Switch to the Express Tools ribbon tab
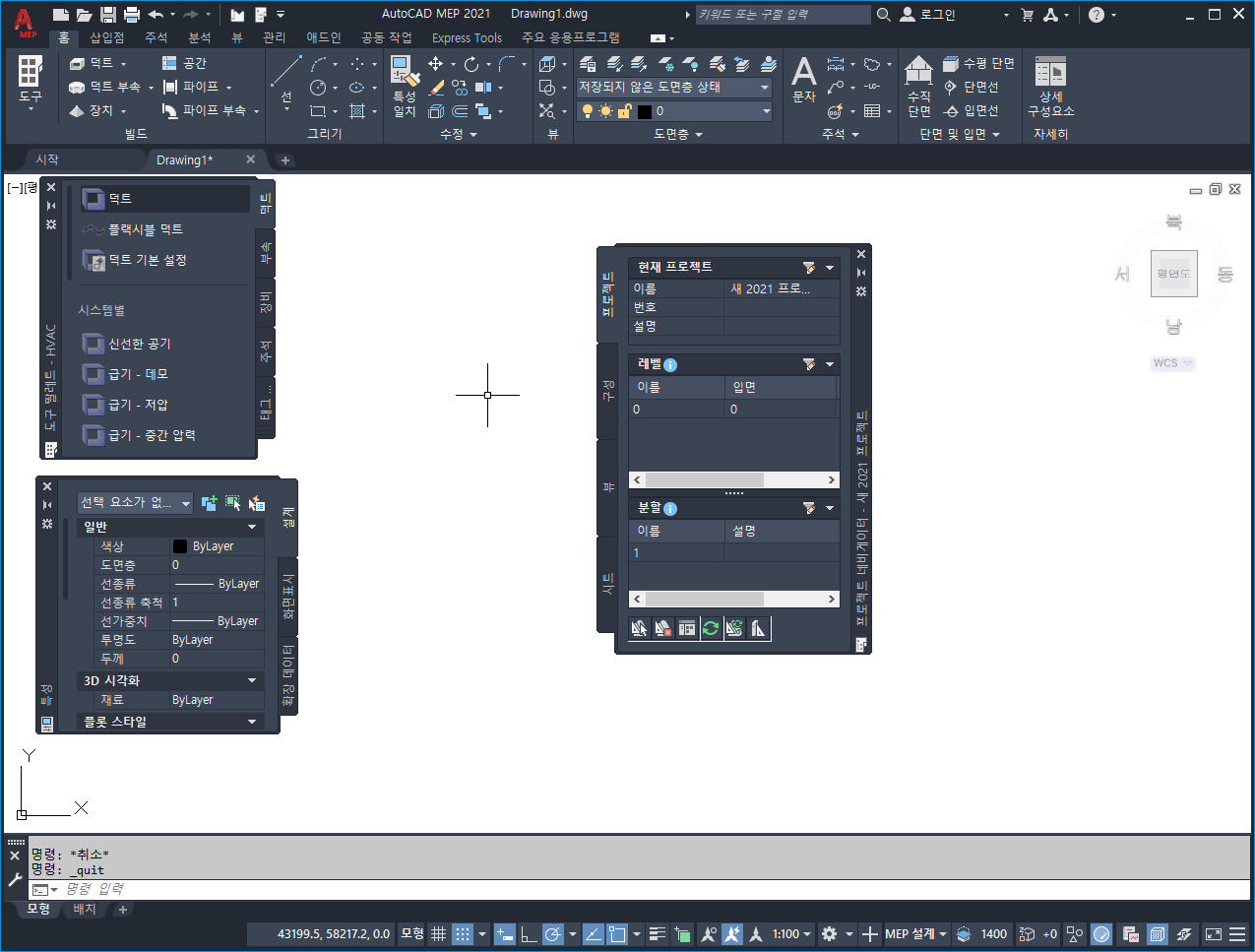This screenshot has width=1255, height=952. point(467,37)
